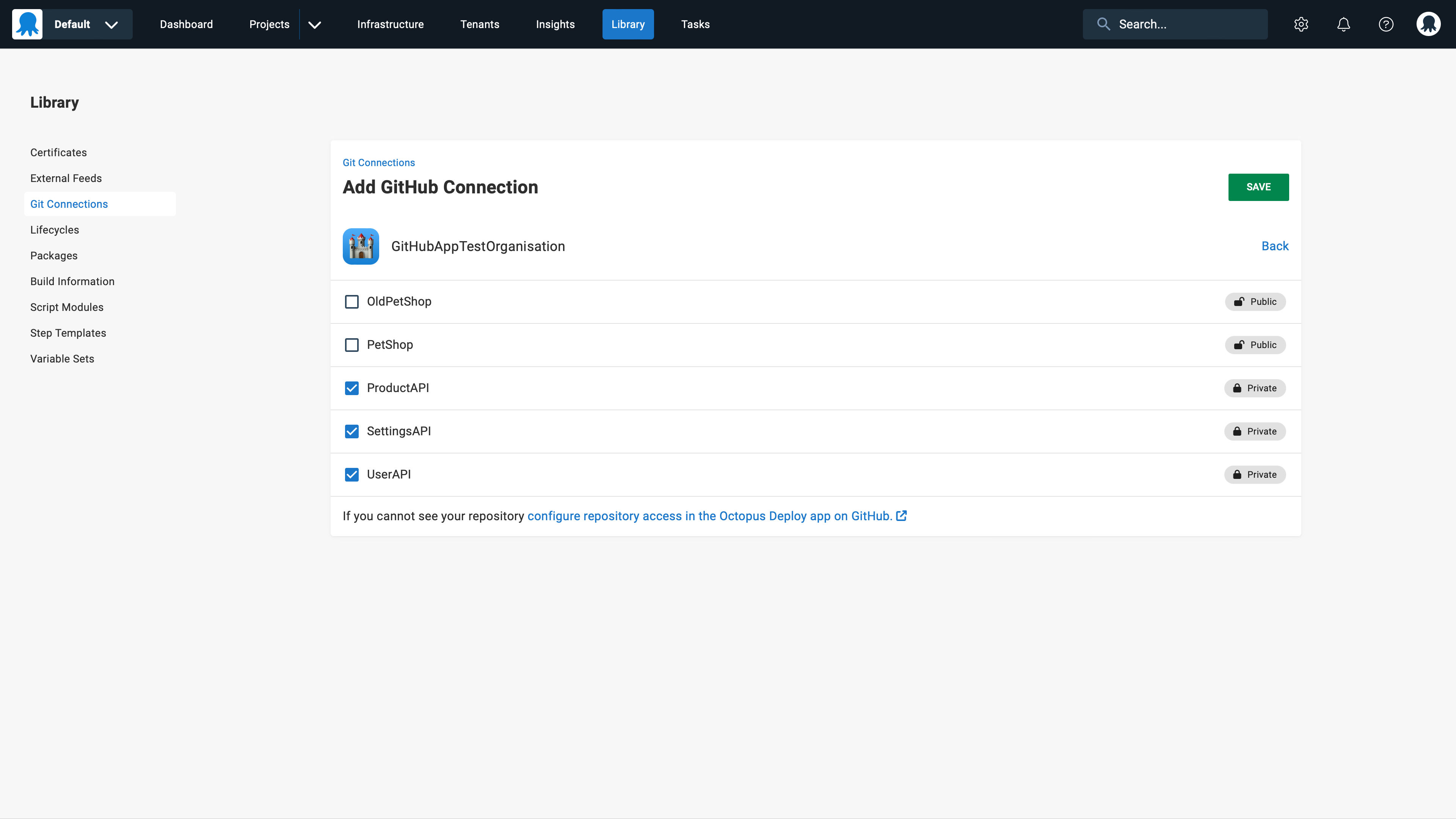Viewport: 1456px width, 819px height.
Task: Expand the Default space switcher dropdown
Action: point(88,24)
